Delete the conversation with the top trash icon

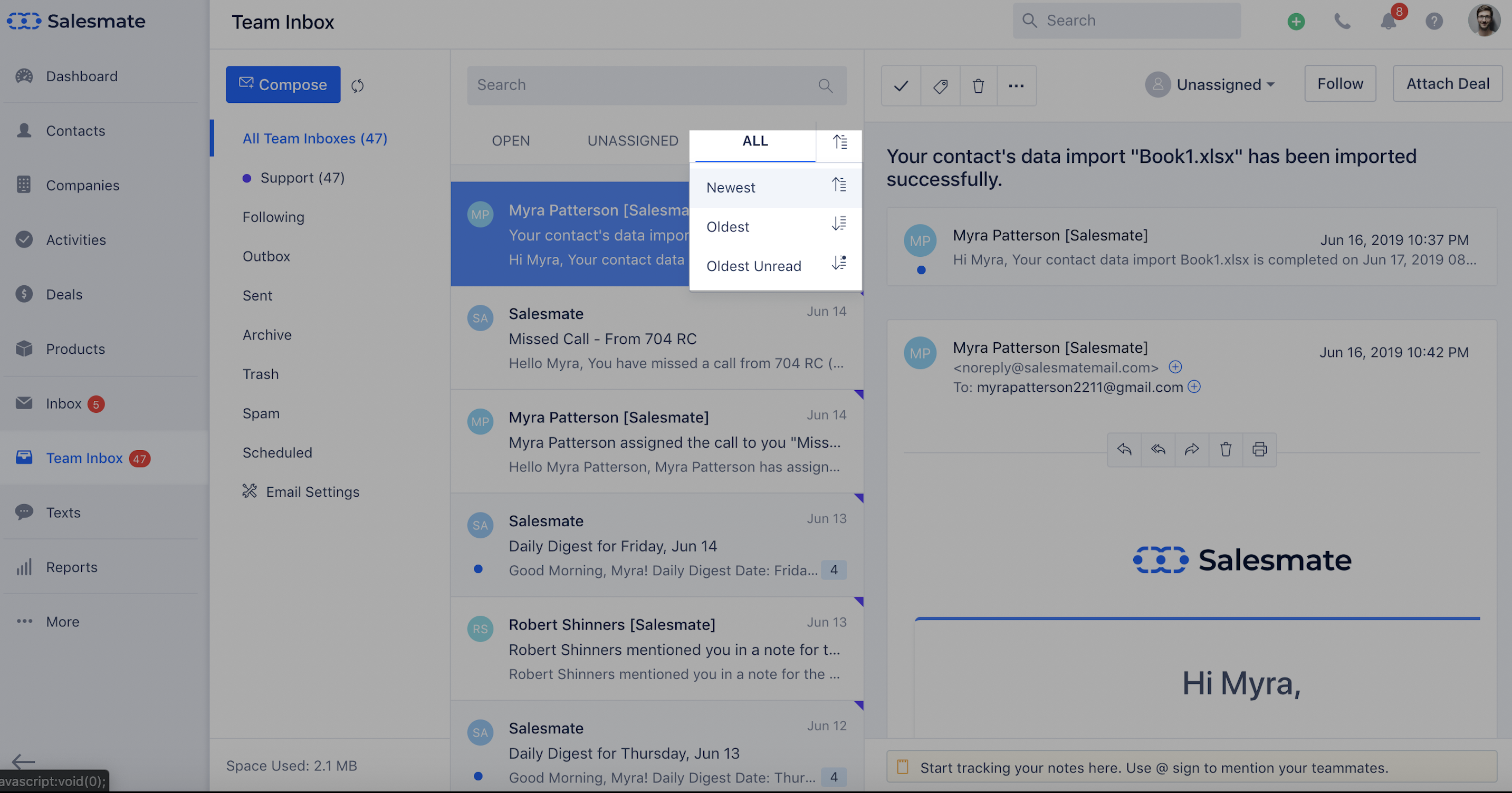pyautogui.click(x=979, y=85)
